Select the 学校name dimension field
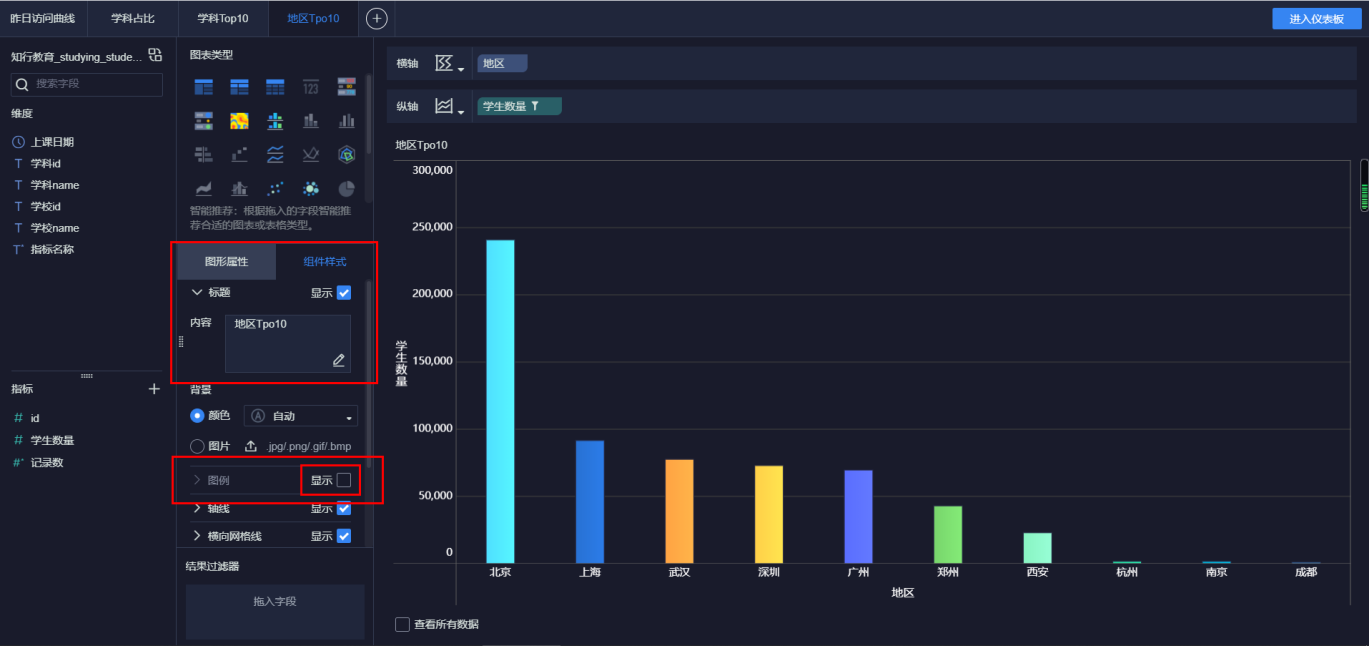Viewport: 1369px width, 646px height. pos(54,228)
